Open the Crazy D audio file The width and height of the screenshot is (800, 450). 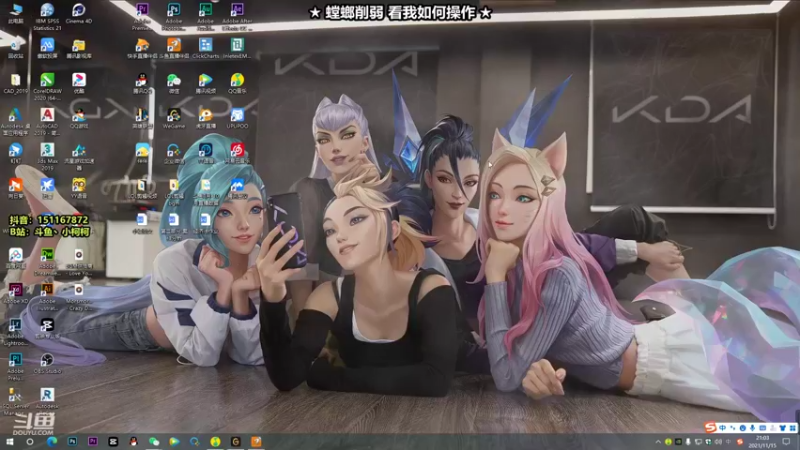pos(79,296)
